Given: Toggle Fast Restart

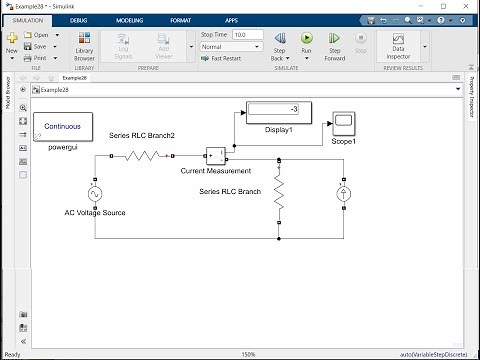Looking at the screenshot, I should pos(221,58).
